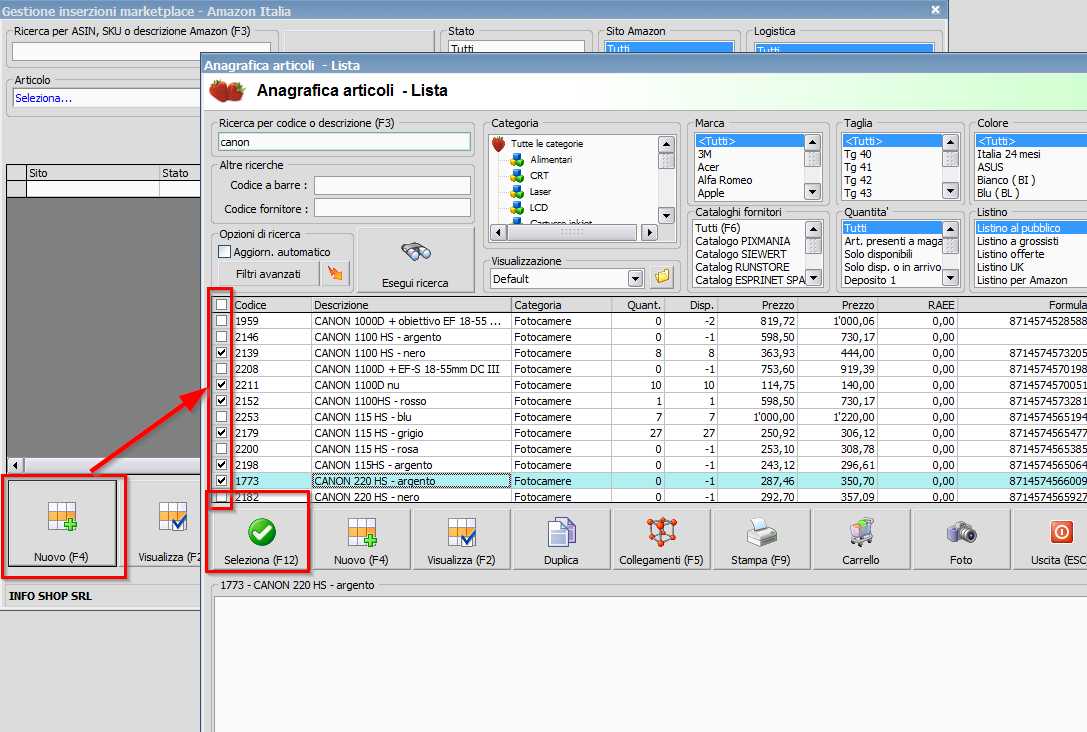
Task: Click the Codice fornitore input field
Action: coord(392,208)
